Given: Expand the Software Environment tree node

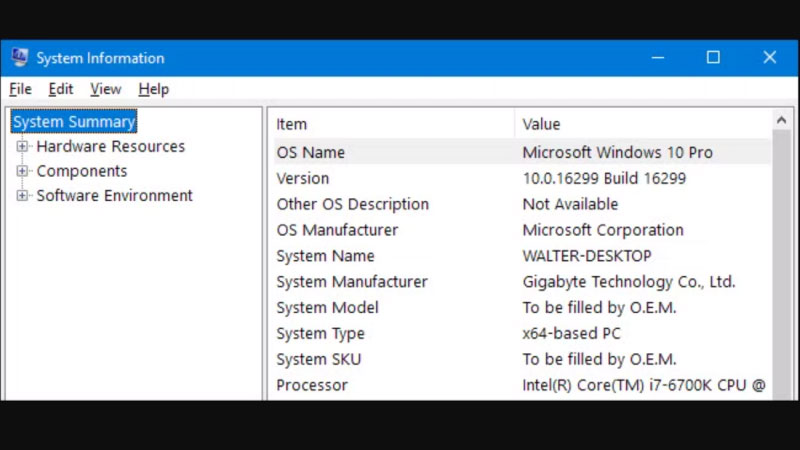Looking at the screenshot, I should [x=22, y=196].
